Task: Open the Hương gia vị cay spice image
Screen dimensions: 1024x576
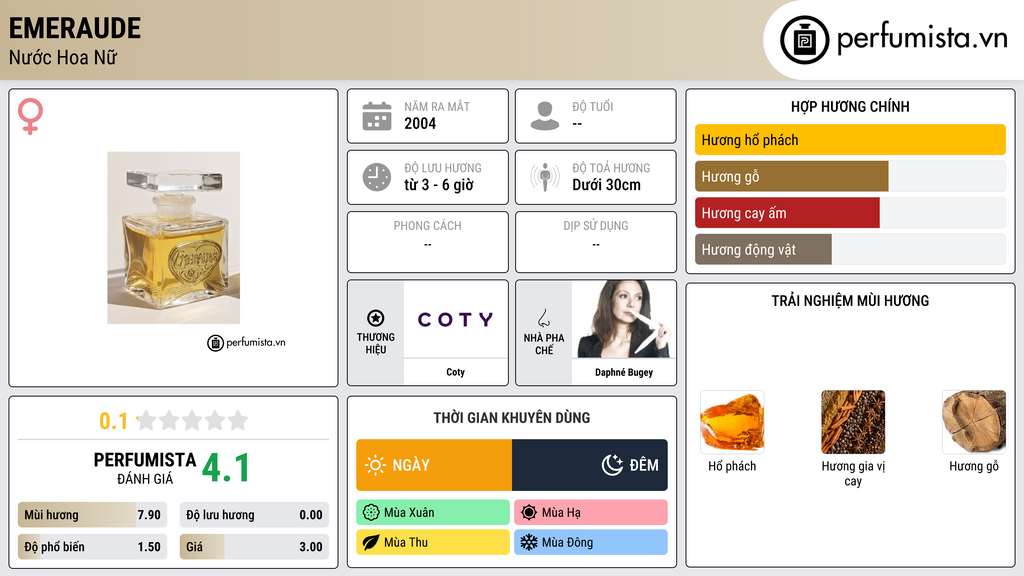Action: pyautogui.click(x=853, y=422)
